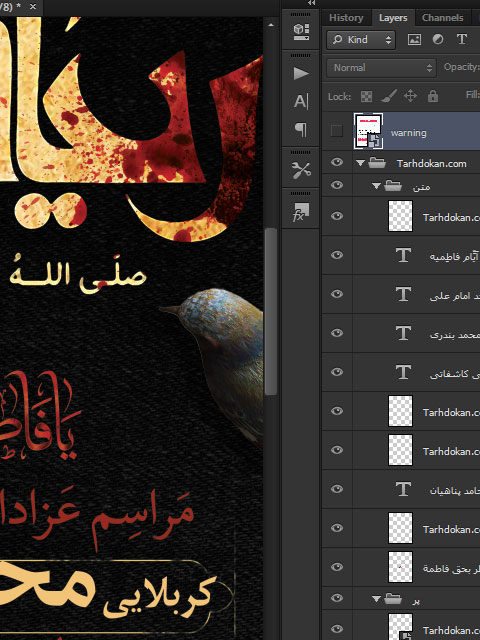Hide the متن group

tap(337, 185)
